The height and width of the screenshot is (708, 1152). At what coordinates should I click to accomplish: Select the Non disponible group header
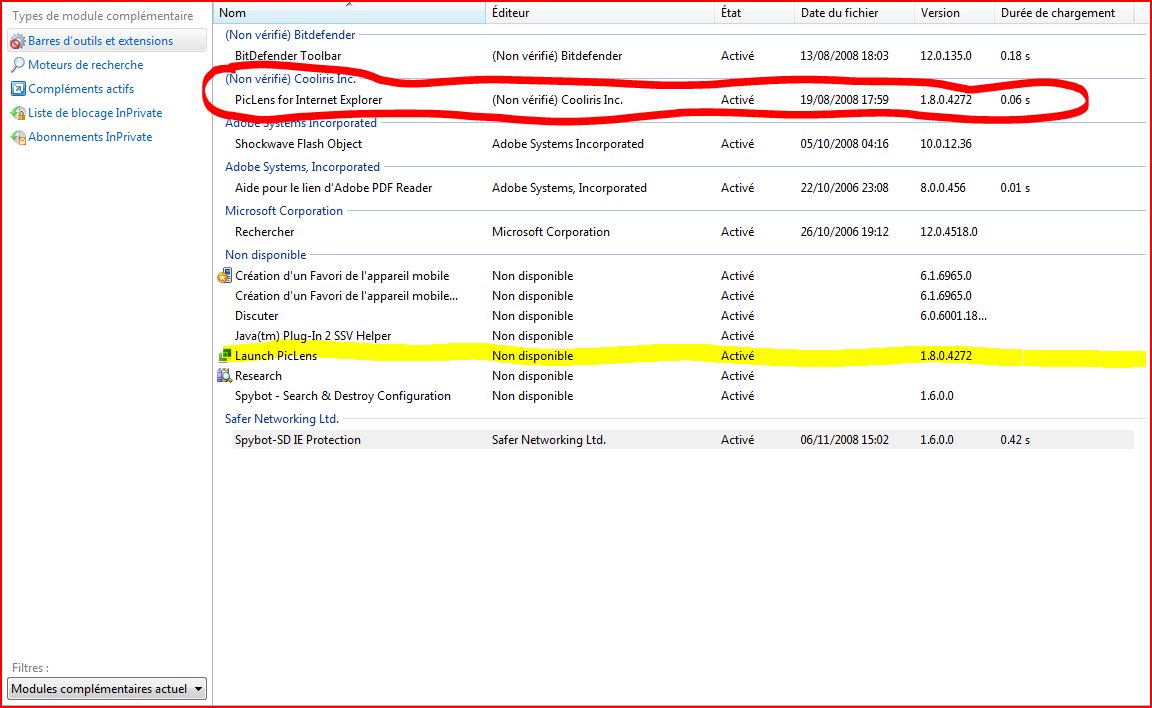(x=265, y=255)
